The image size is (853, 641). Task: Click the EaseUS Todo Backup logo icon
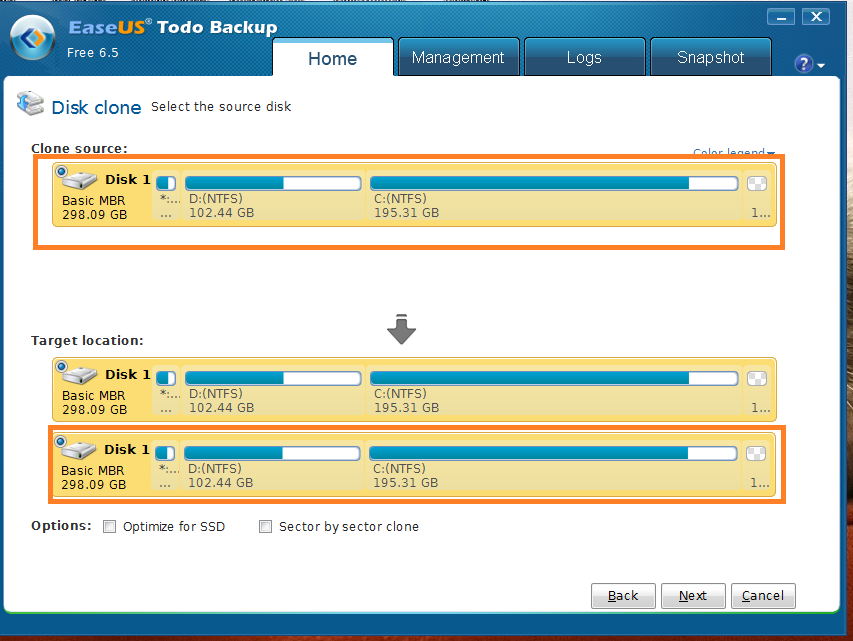31,38
